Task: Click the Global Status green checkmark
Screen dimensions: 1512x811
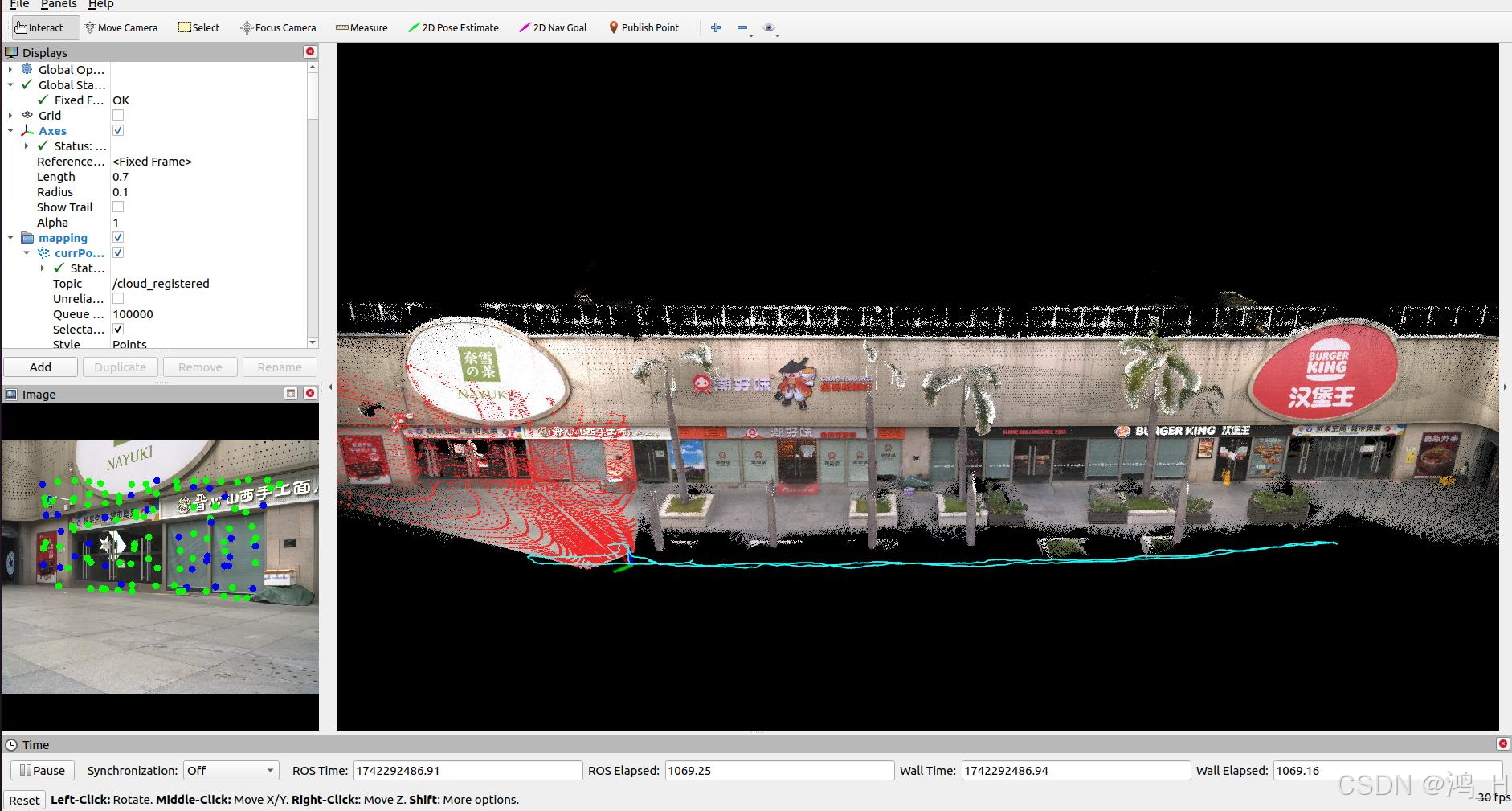Action: [27, 84]
